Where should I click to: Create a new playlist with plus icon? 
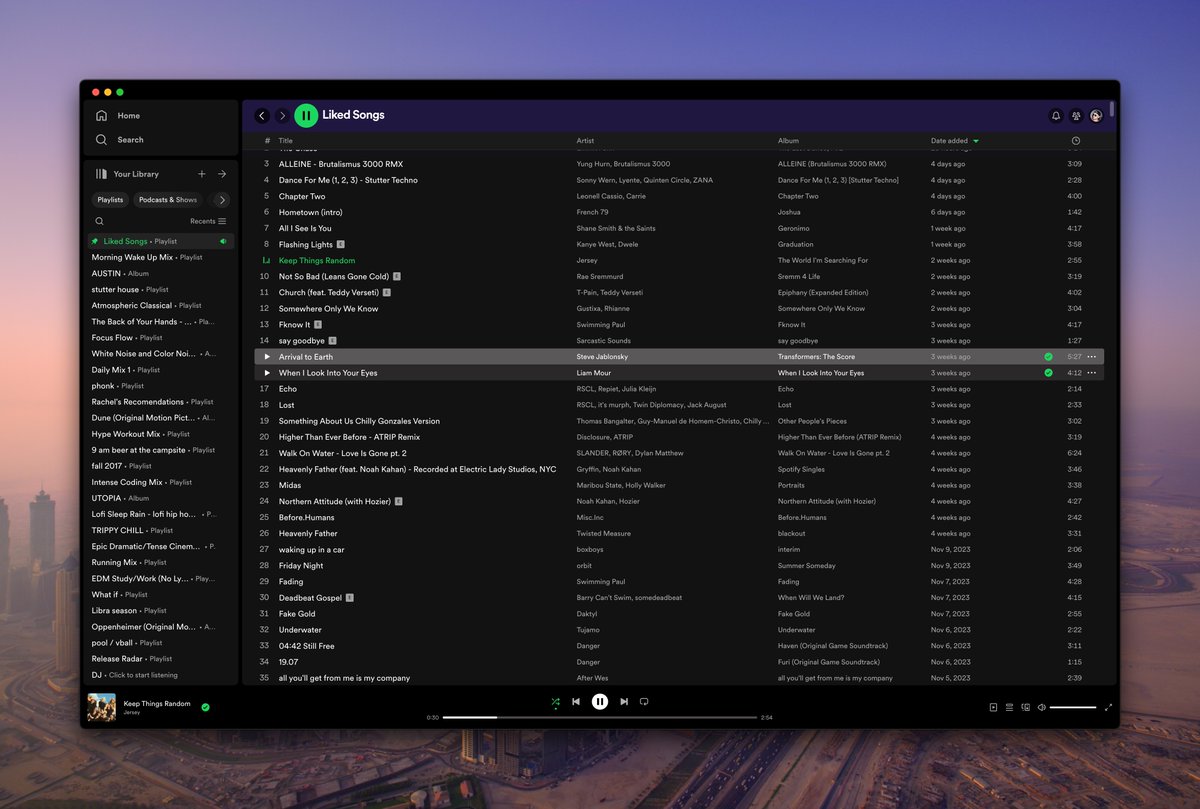point(202,174)
